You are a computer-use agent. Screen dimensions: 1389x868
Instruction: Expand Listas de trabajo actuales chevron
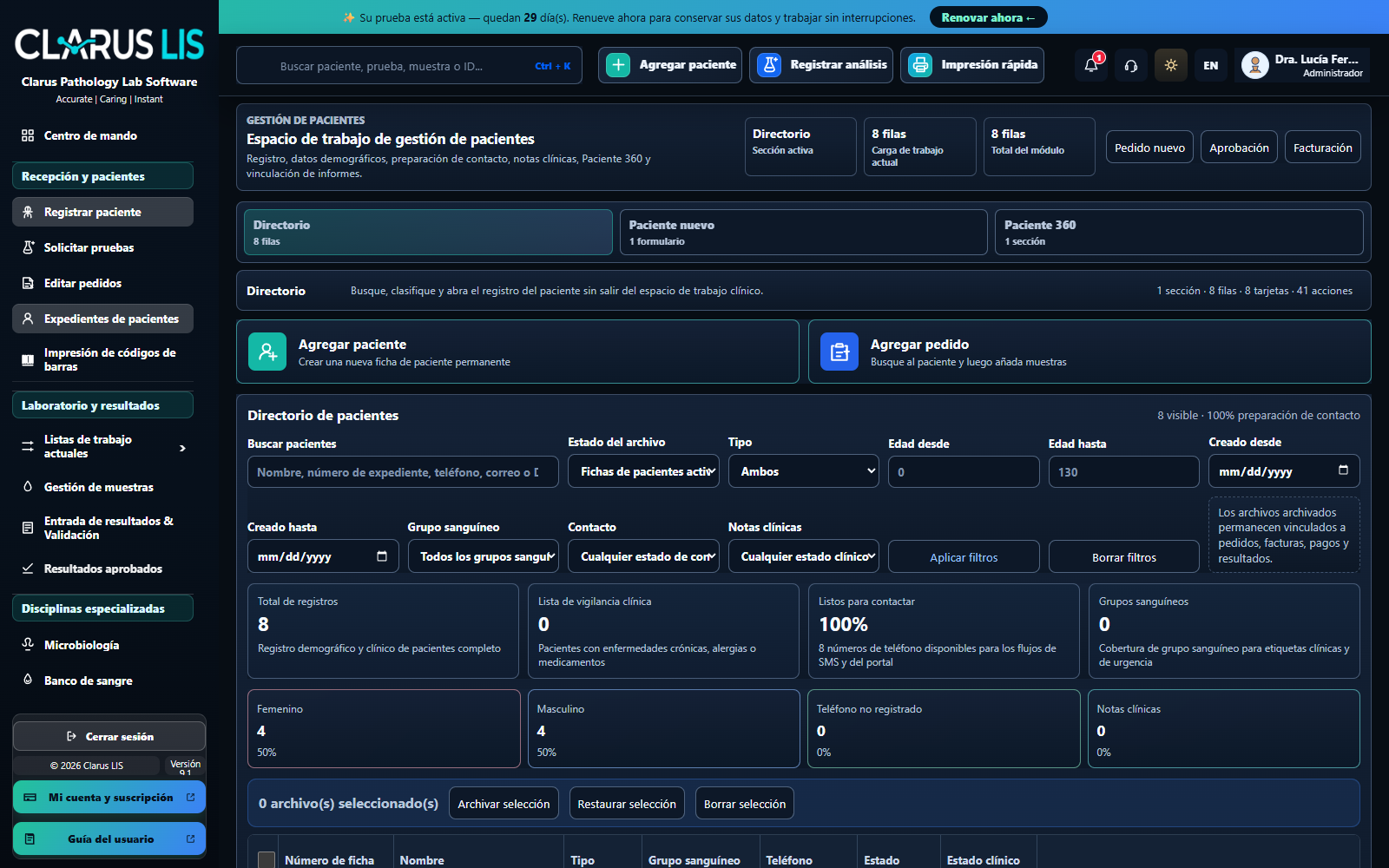(182, 448)
